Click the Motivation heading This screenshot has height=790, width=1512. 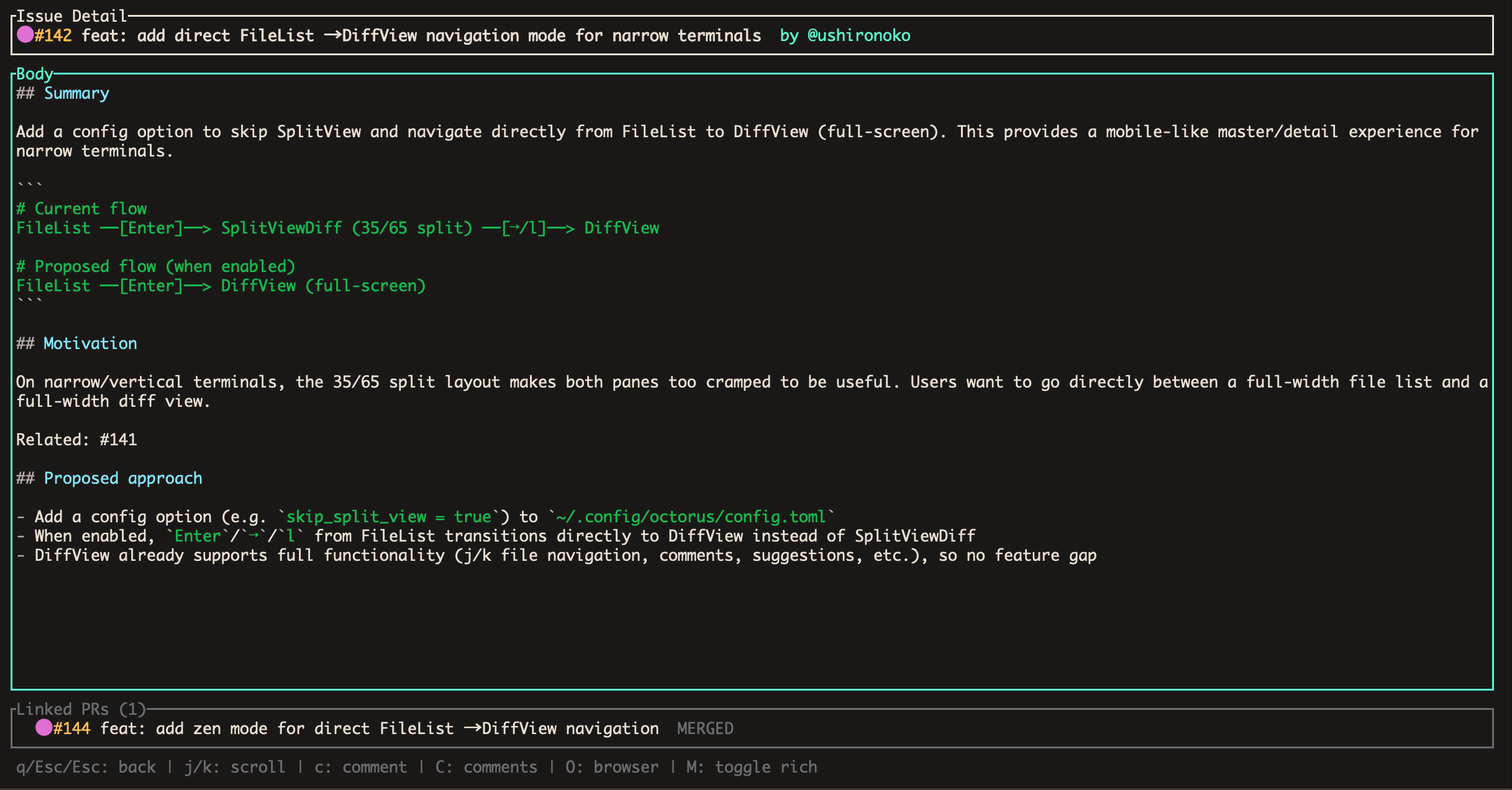90,343
